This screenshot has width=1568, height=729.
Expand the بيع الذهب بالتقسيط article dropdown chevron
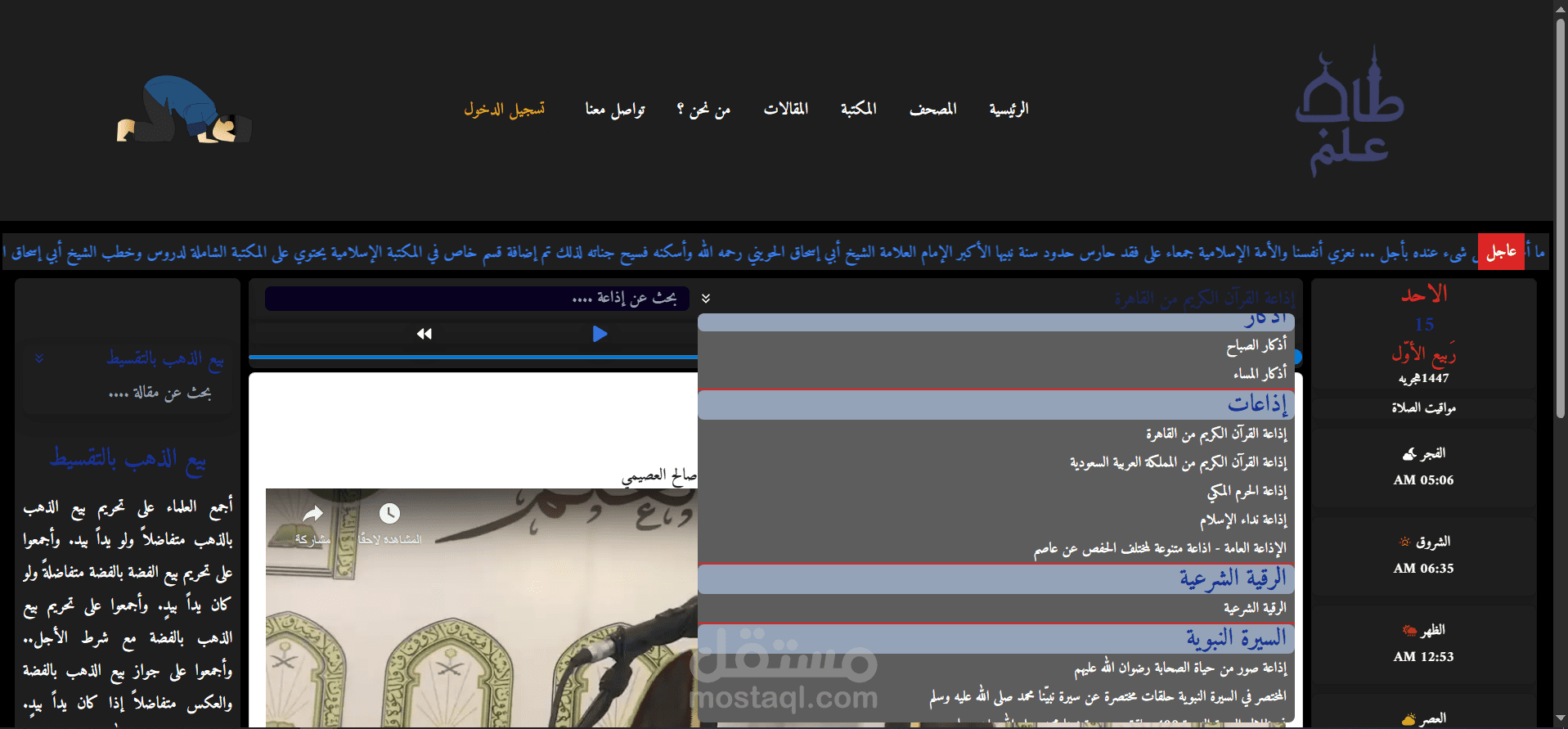(x=39, y=358)
